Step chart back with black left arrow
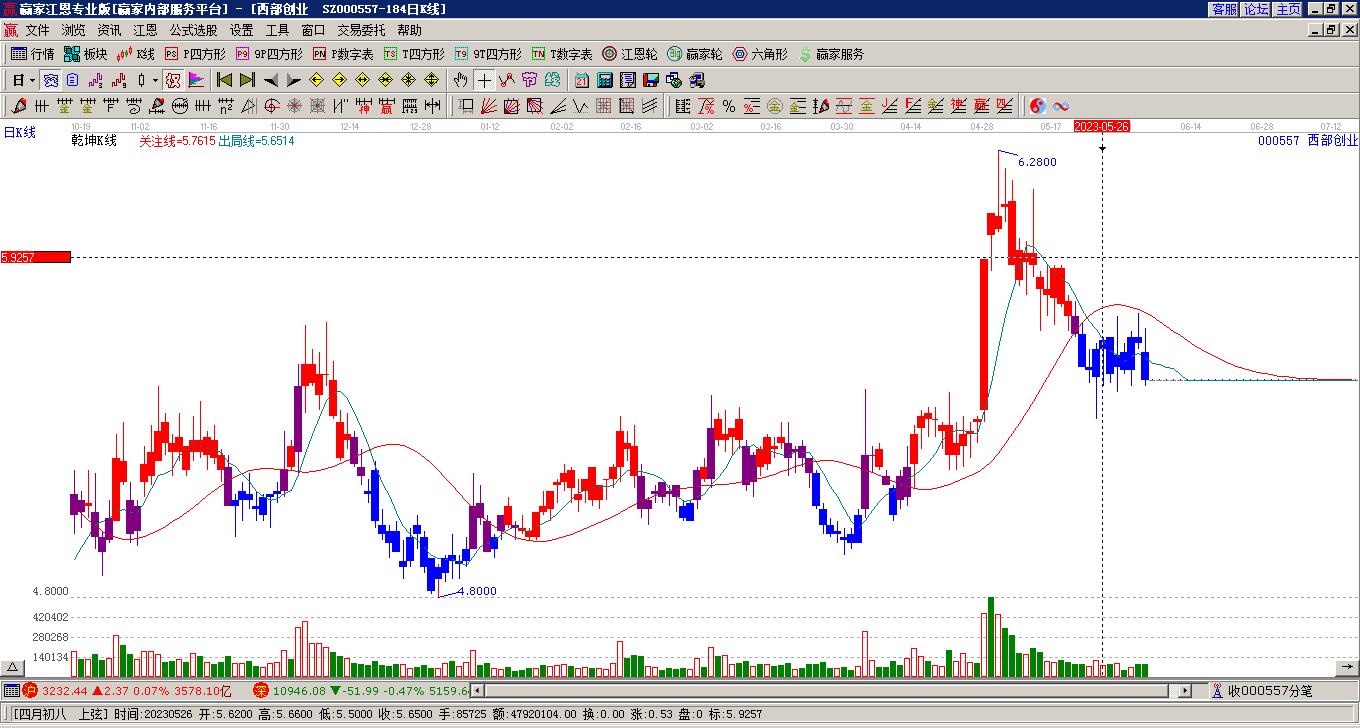Screen dimensions: 1360x728 tap(270, 80)
